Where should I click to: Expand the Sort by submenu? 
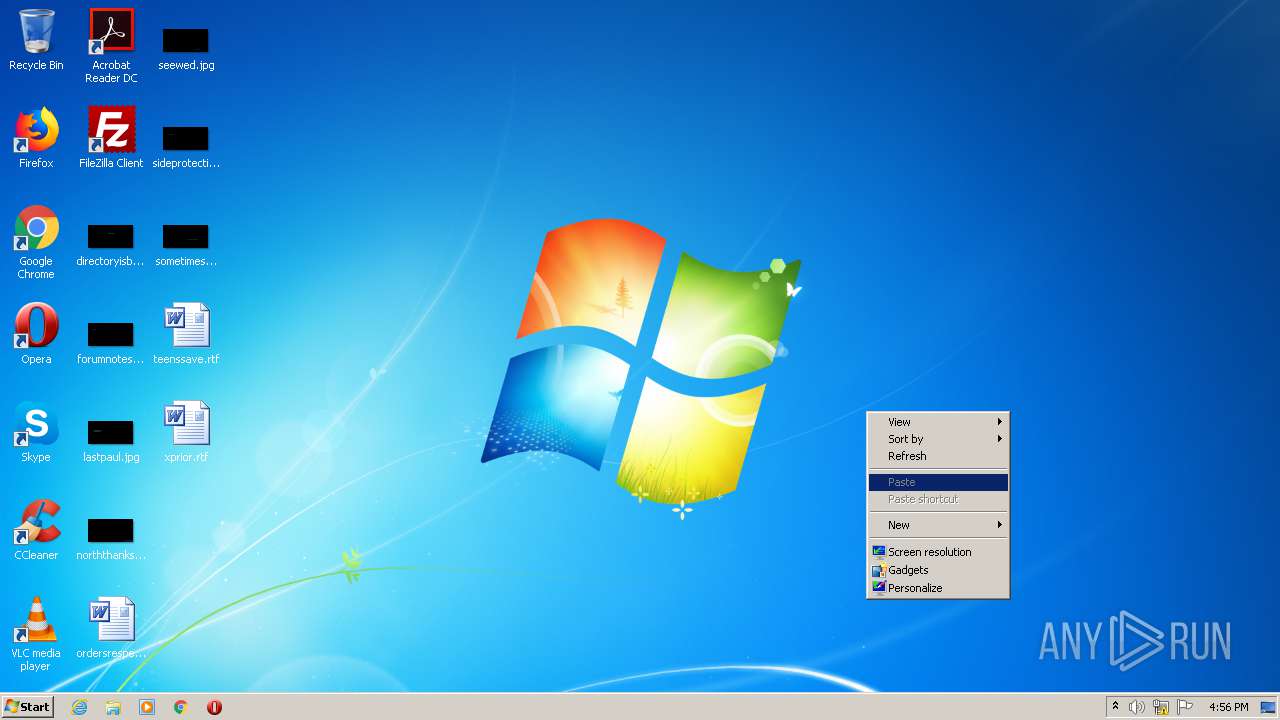[938, 439]
